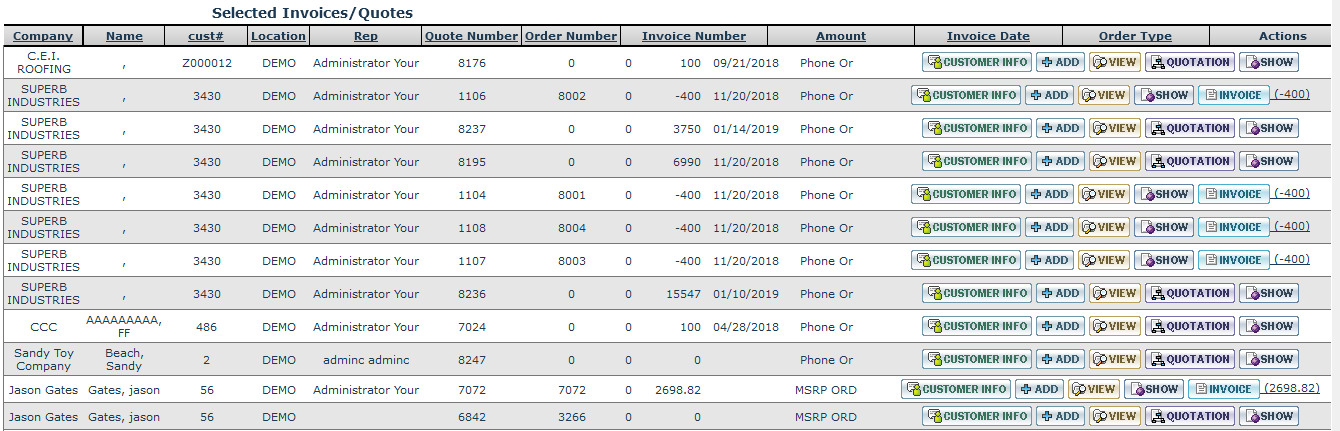
Task: Open Quotation for quote 6842
Action: point(1189,416)
